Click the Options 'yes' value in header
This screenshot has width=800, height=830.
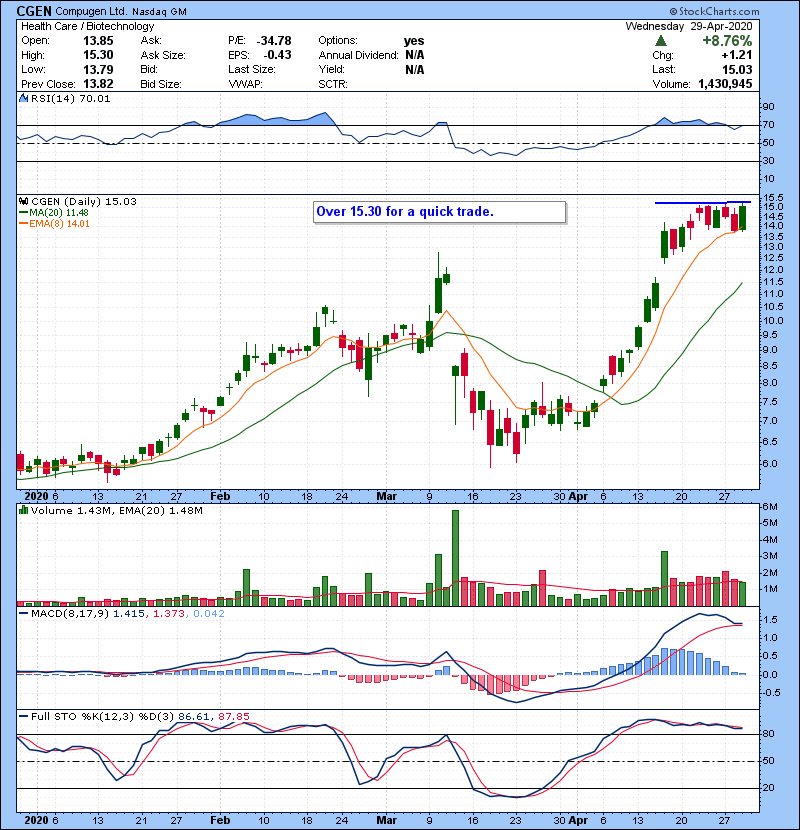point(413,40)
